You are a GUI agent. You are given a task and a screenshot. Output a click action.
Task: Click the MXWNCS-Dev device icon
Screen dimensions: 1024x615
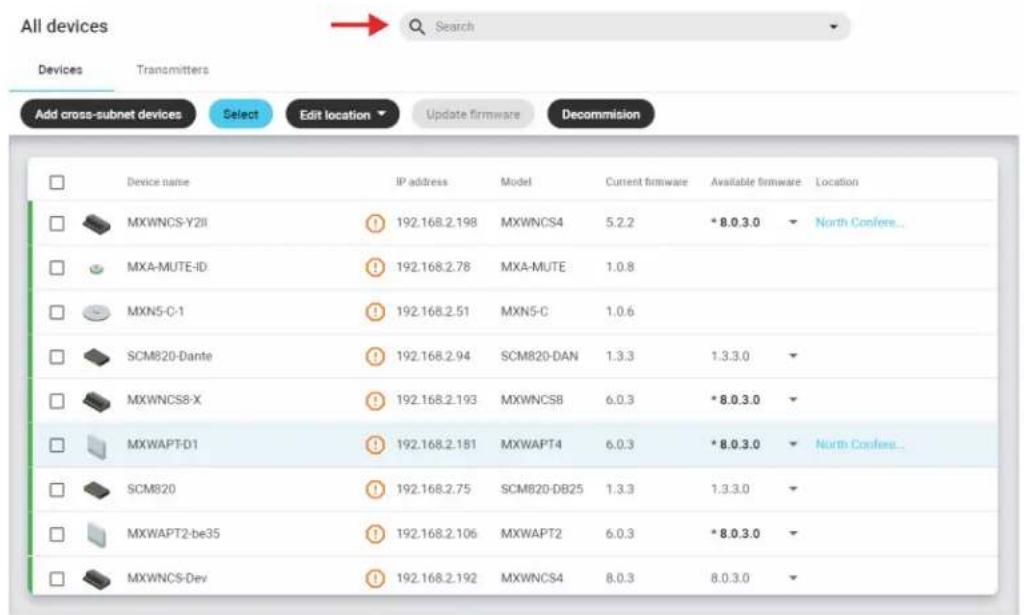coord(96,578)
